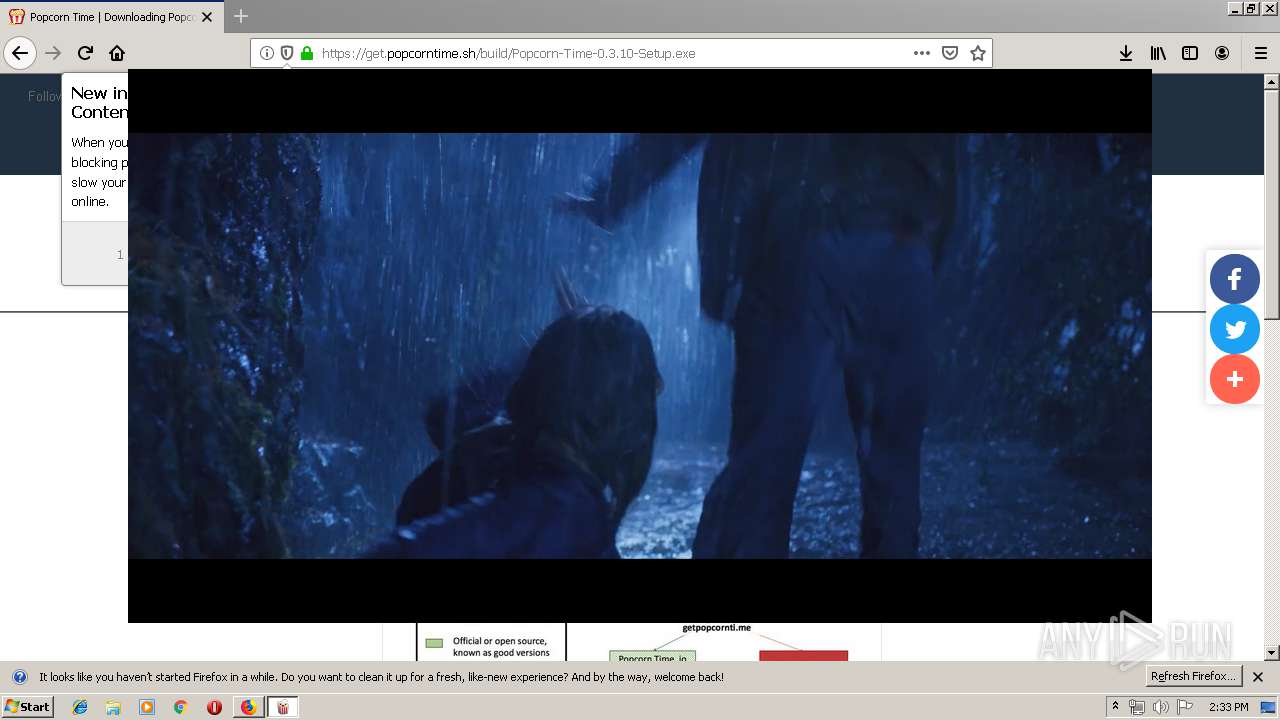Show hidden system tray icons

tap(1116, 706)
